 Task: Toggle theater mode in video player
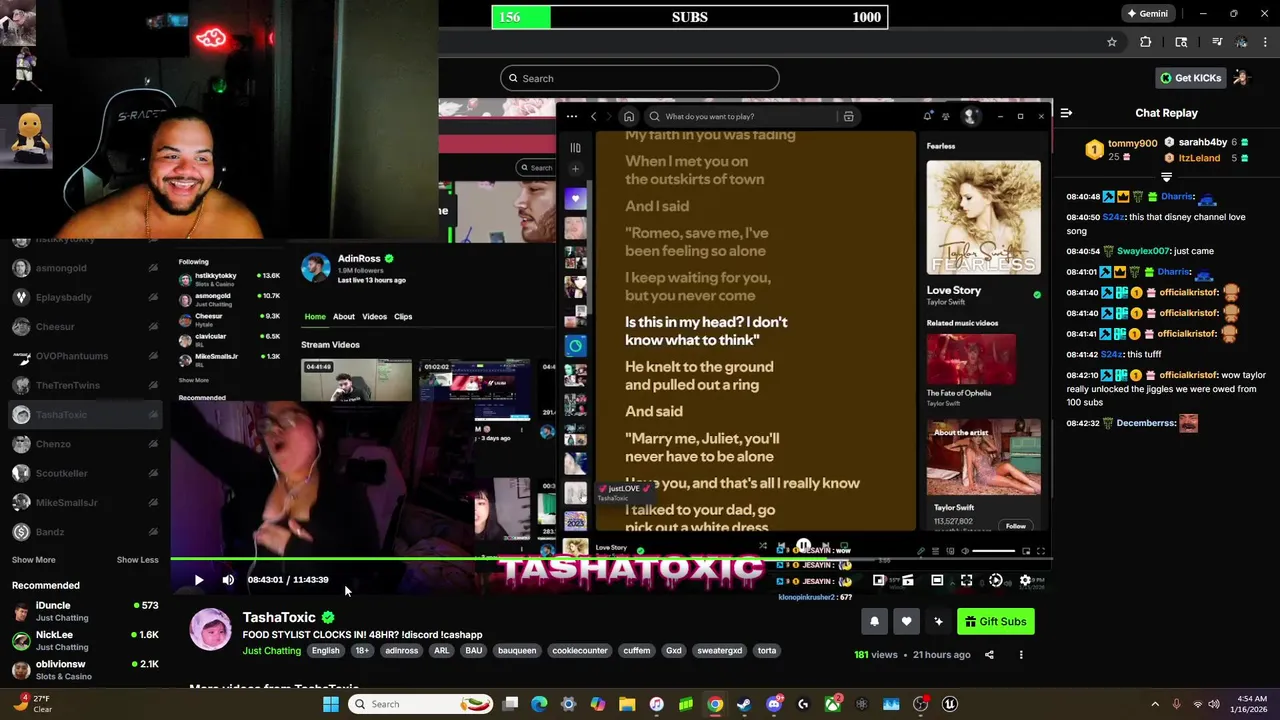(x=937, y=580)
